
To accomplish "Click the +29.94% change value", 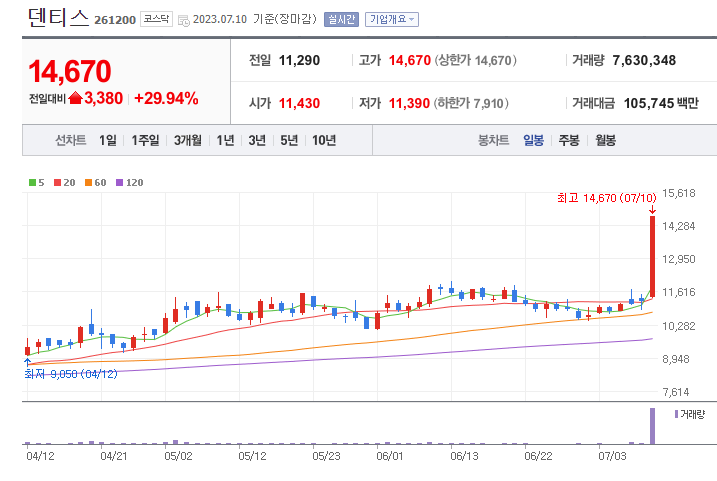I will pyautogui.click(x=166, y=98).
